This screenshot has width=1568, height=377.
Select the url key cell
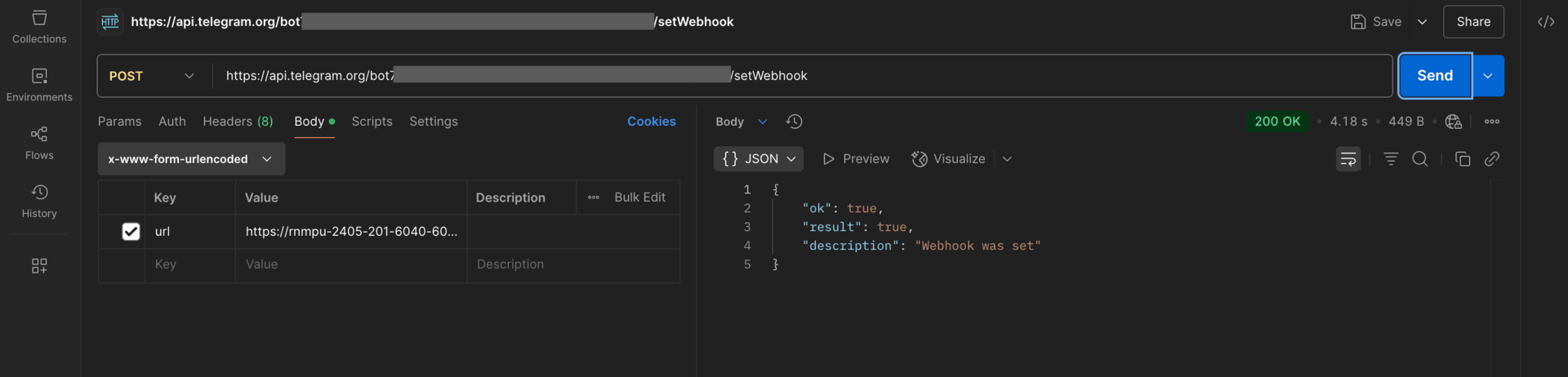point(190,232)
